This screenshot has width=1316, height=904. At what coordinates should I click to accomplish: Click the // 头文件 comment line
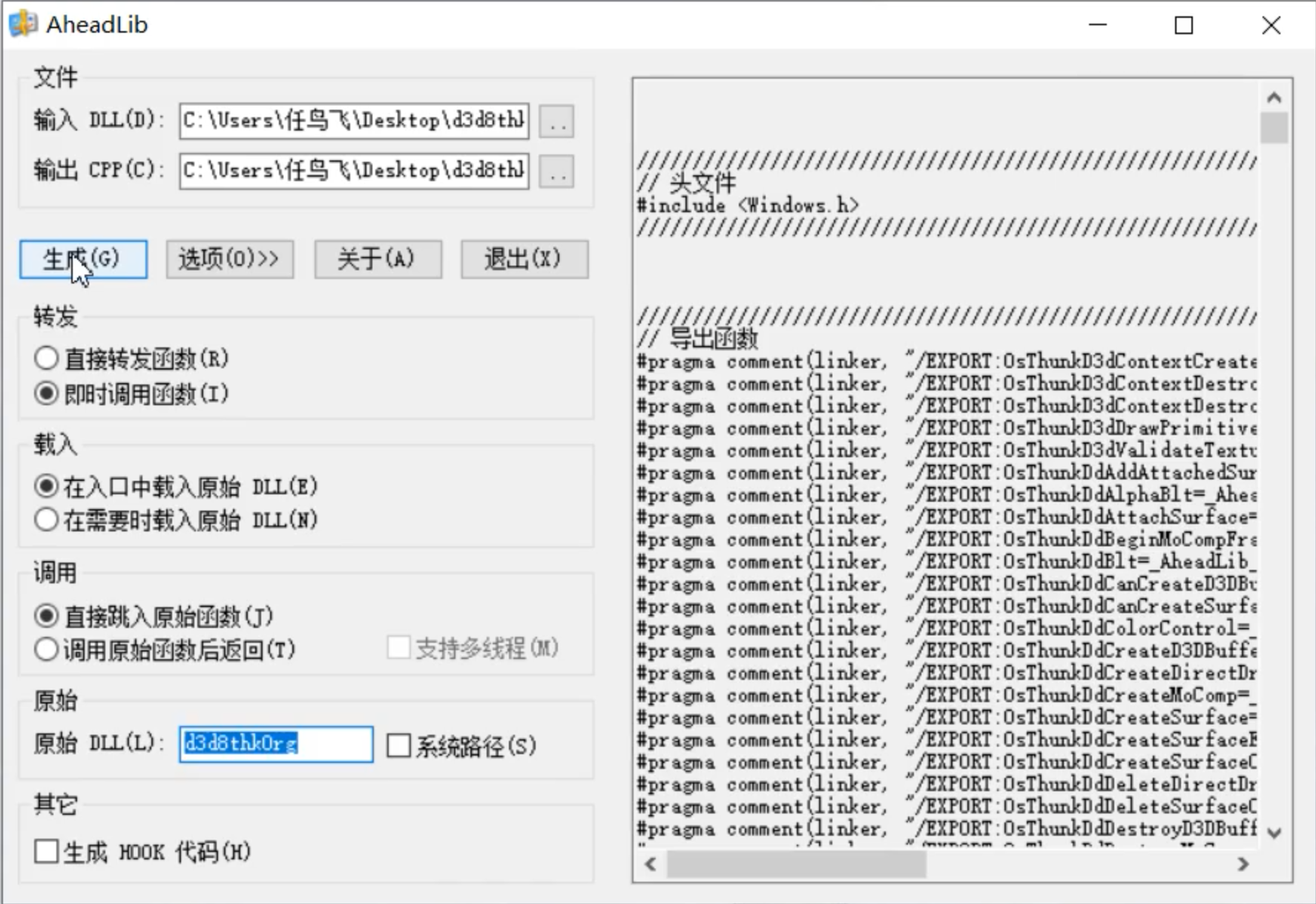click(686, 183)
